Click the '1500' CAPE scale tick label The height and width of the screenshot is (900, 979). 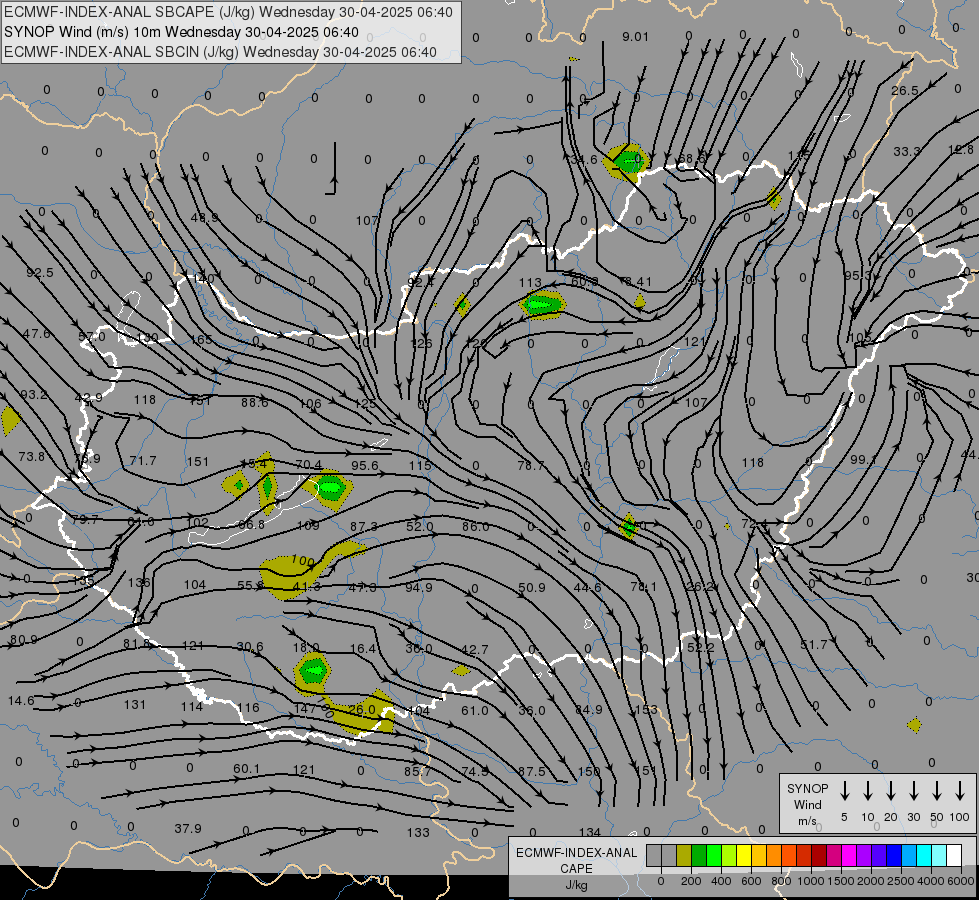[x=840, y=881]
